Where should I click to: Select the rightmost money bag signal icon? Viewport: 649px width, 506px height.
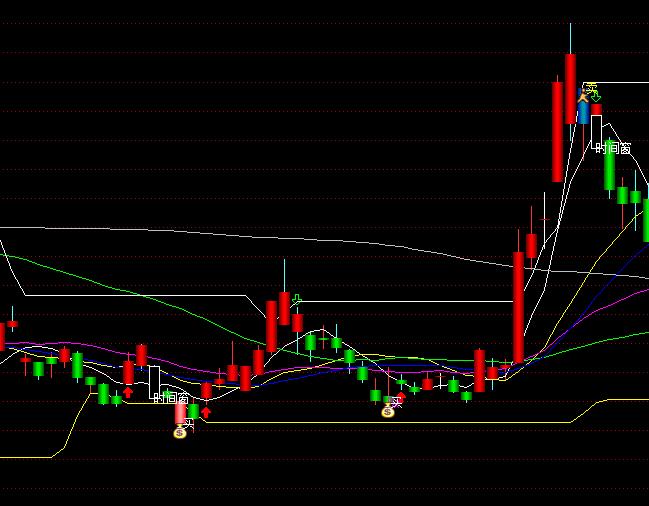coord(388,410)
